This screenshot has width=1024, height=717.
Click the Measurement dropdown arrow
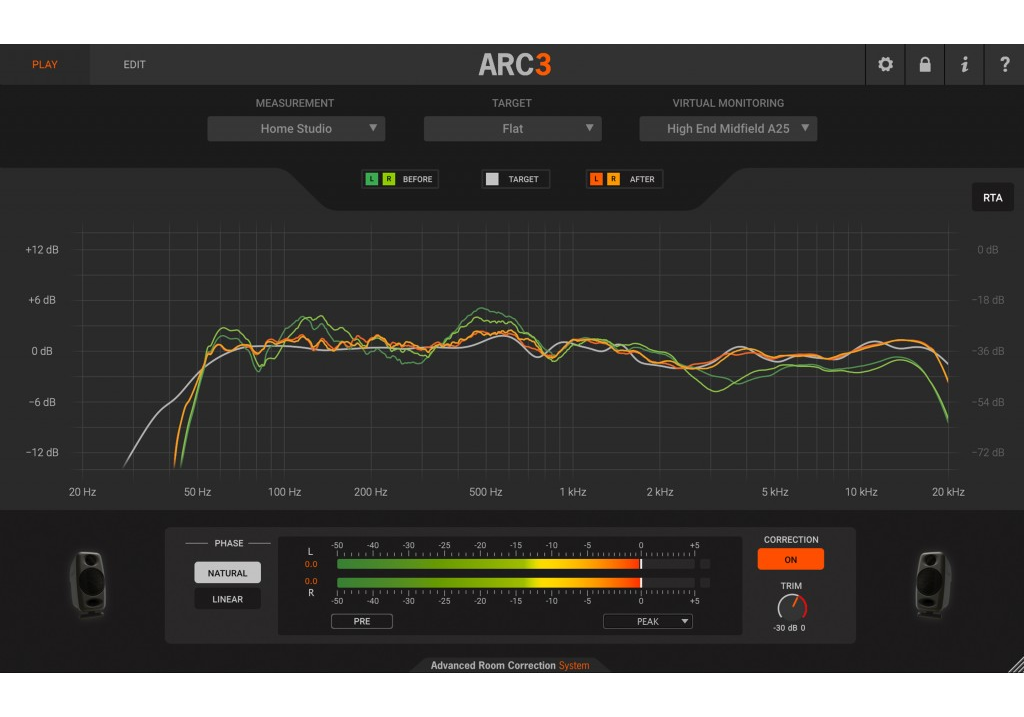373,128
